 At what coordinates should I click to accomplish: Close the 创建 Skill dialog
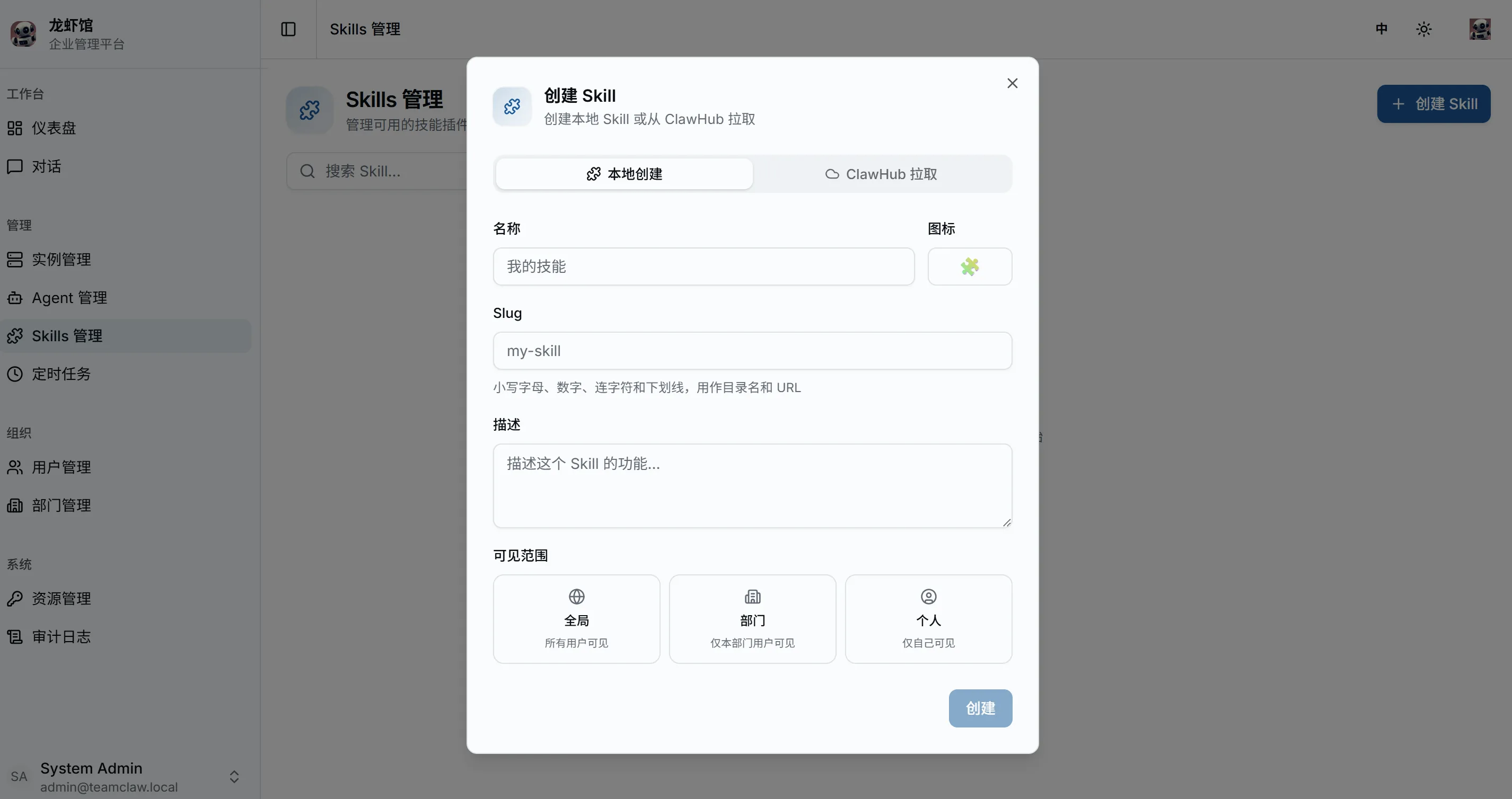1012,83
